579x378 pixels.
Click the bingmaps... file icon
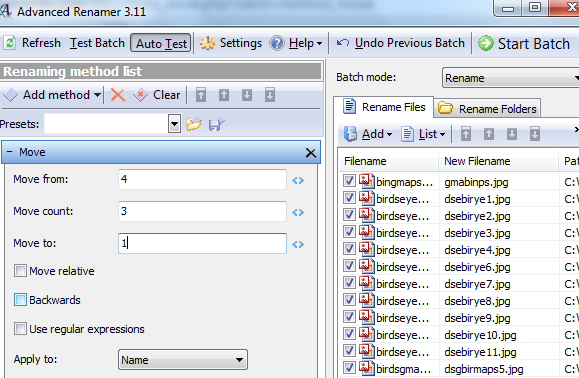(366, 181)
